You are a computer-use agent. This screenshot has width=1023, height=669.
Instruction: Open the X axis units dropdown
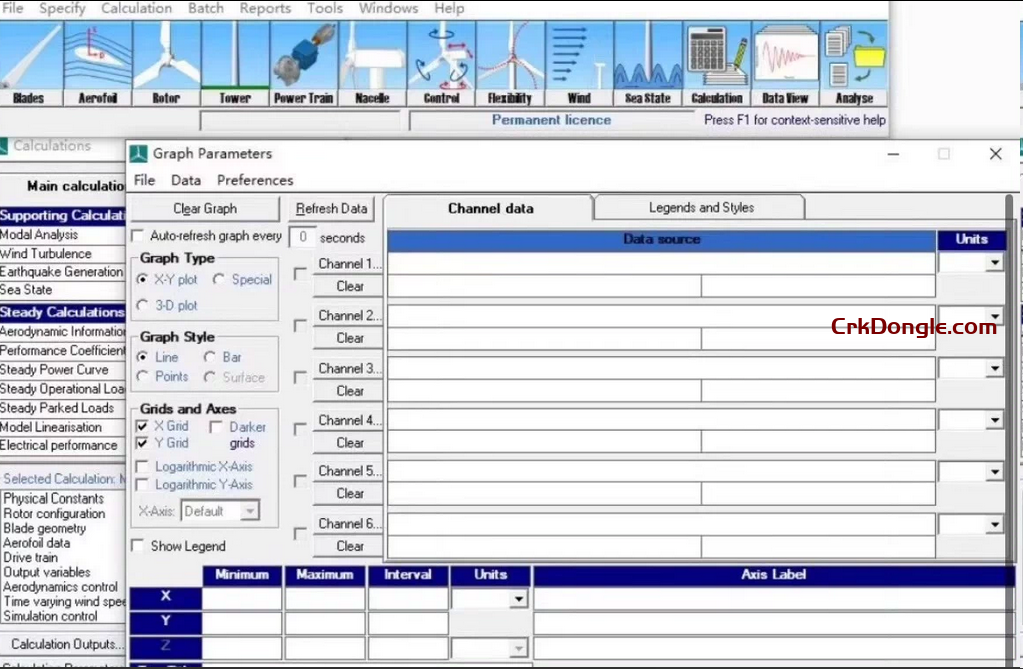point(518,600)
